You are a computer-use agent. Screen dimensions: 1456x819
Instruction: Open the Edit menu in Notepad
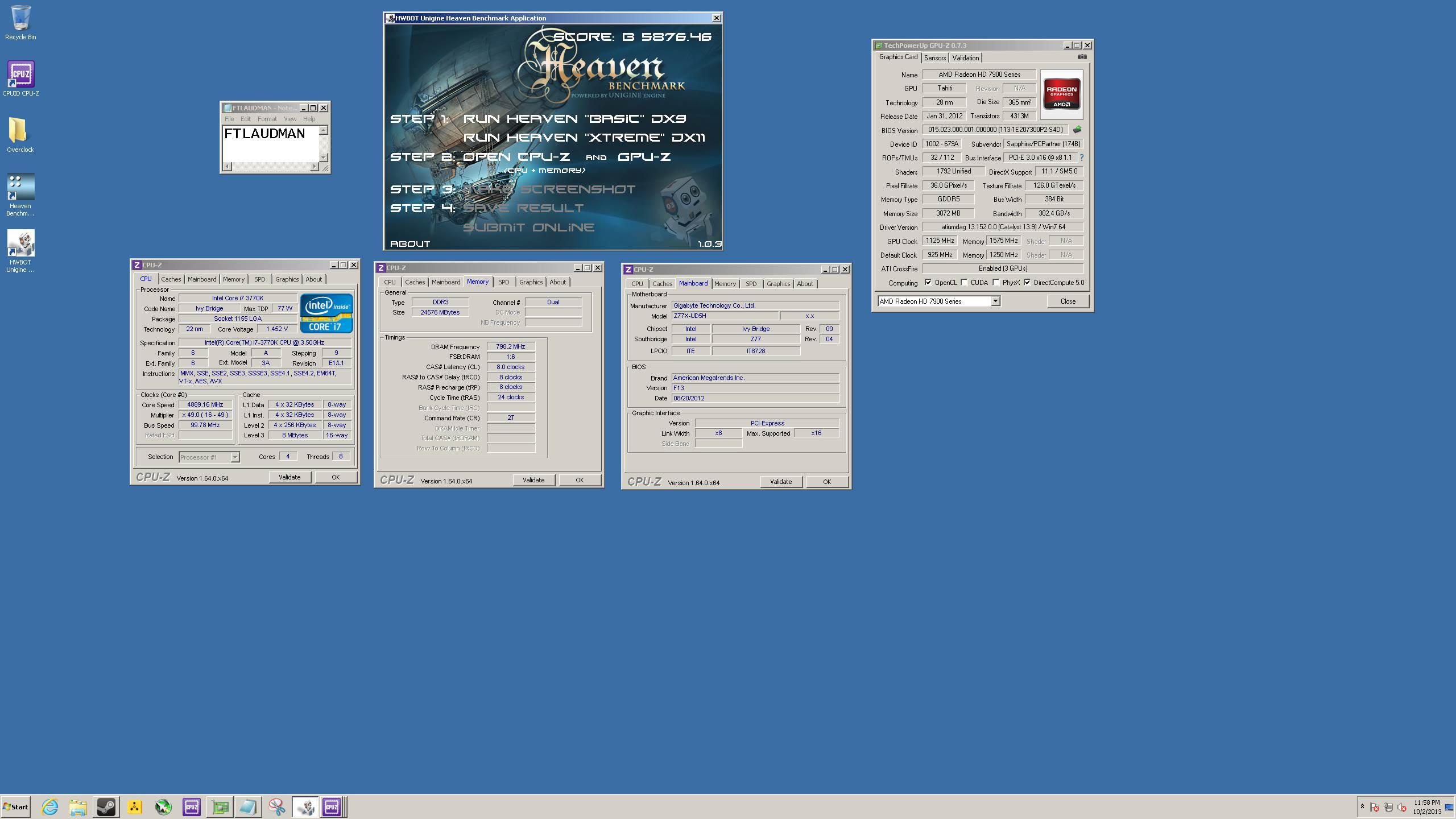pyautogui.click(x=245, y=119)
